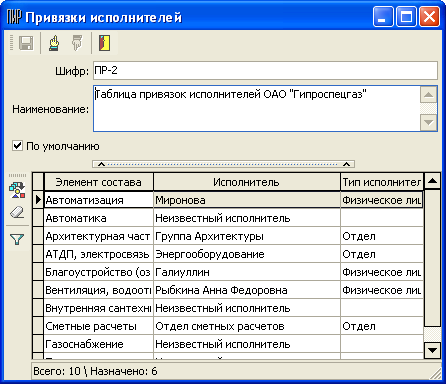The width and height of the screenshot is (446, 384).
Task: Click the table vertical scrollbar thumb
Action: (433, 258)
